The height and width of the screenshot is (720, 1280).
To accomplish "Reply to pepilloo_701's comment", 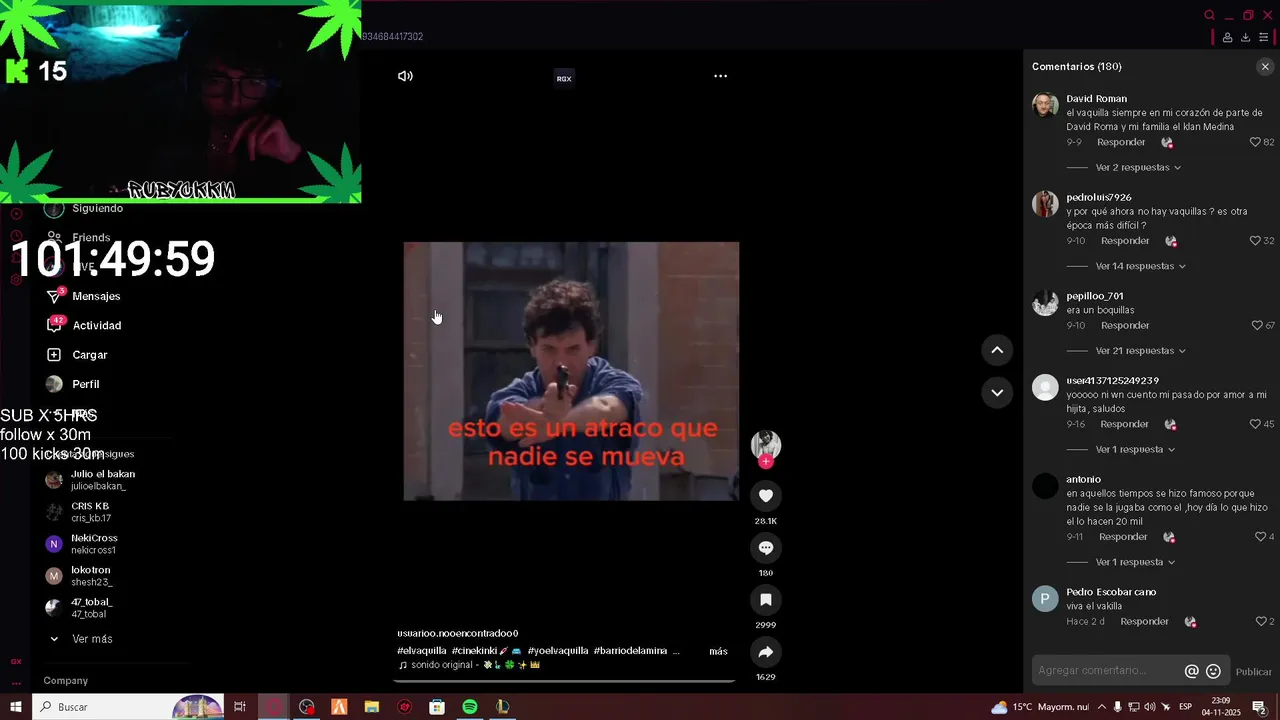I will click(x=1125, y=325).
